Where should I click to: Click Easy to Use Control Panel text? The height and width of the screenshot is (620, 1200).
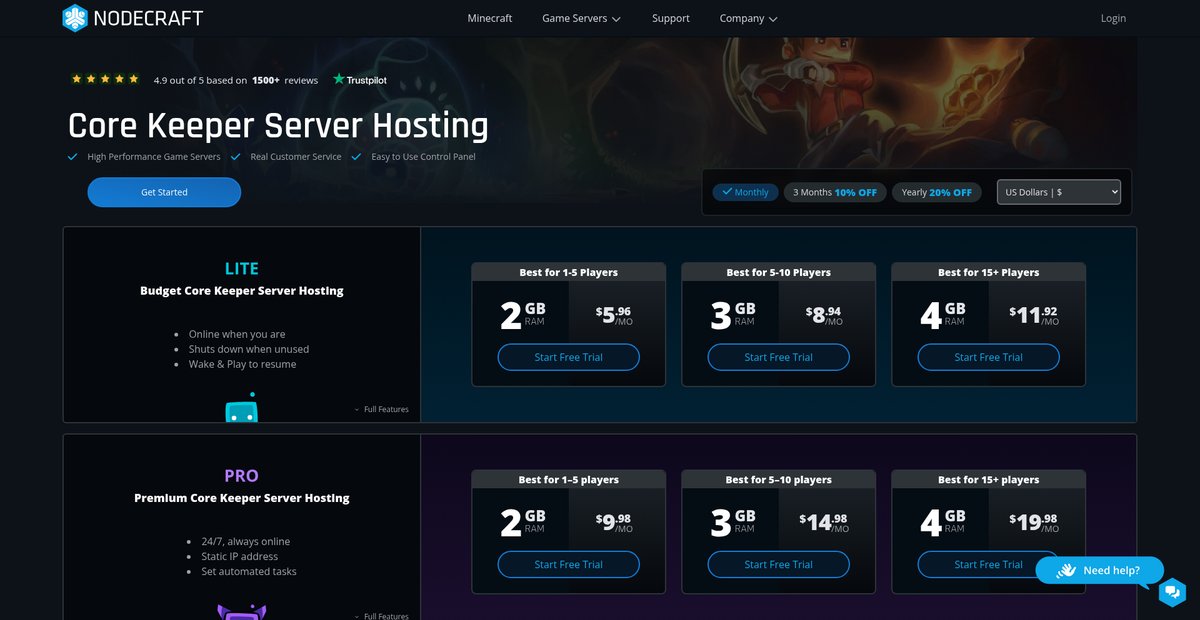[423, 157]
